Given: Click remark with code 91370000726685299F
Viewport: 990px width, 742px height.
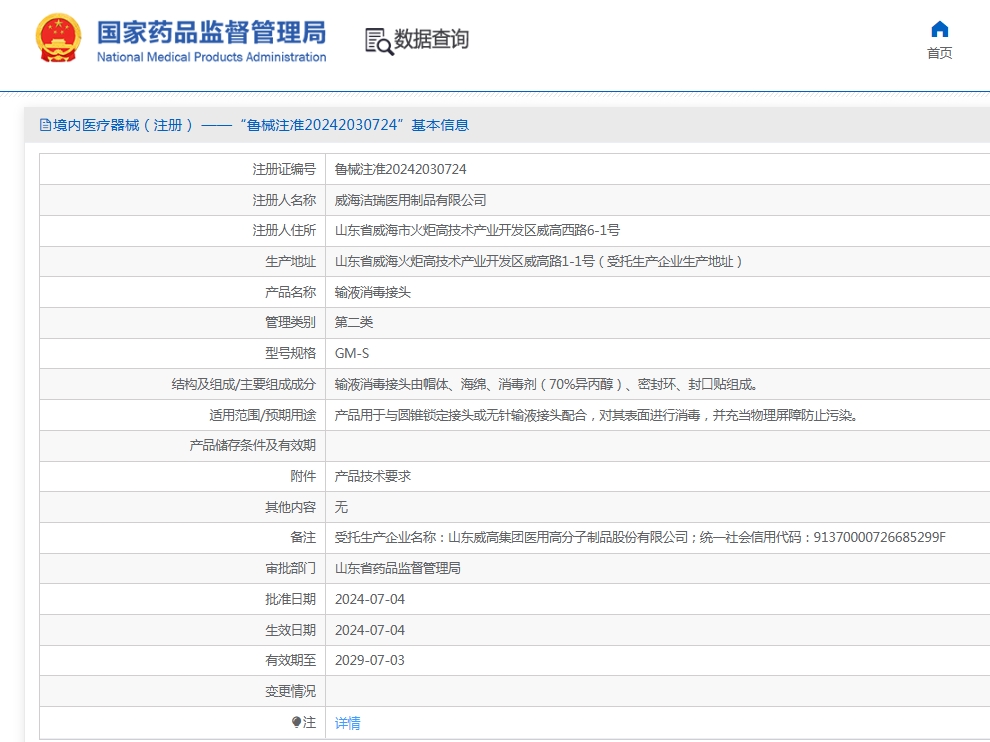Looking at the screenshot, I should tap(640, 537).
